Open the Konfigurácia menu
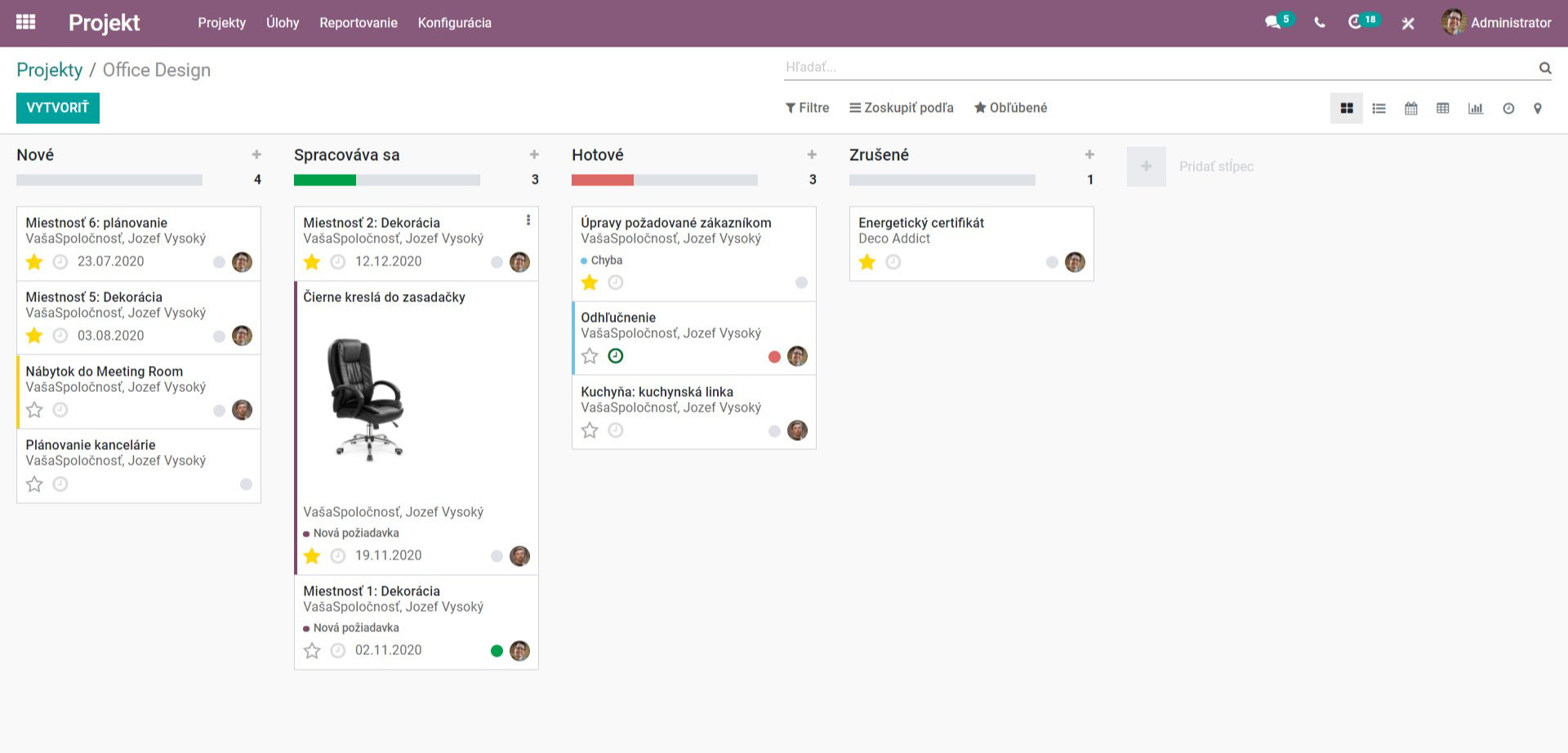This screenshot has height=753, width=1568. coord(455,23)
